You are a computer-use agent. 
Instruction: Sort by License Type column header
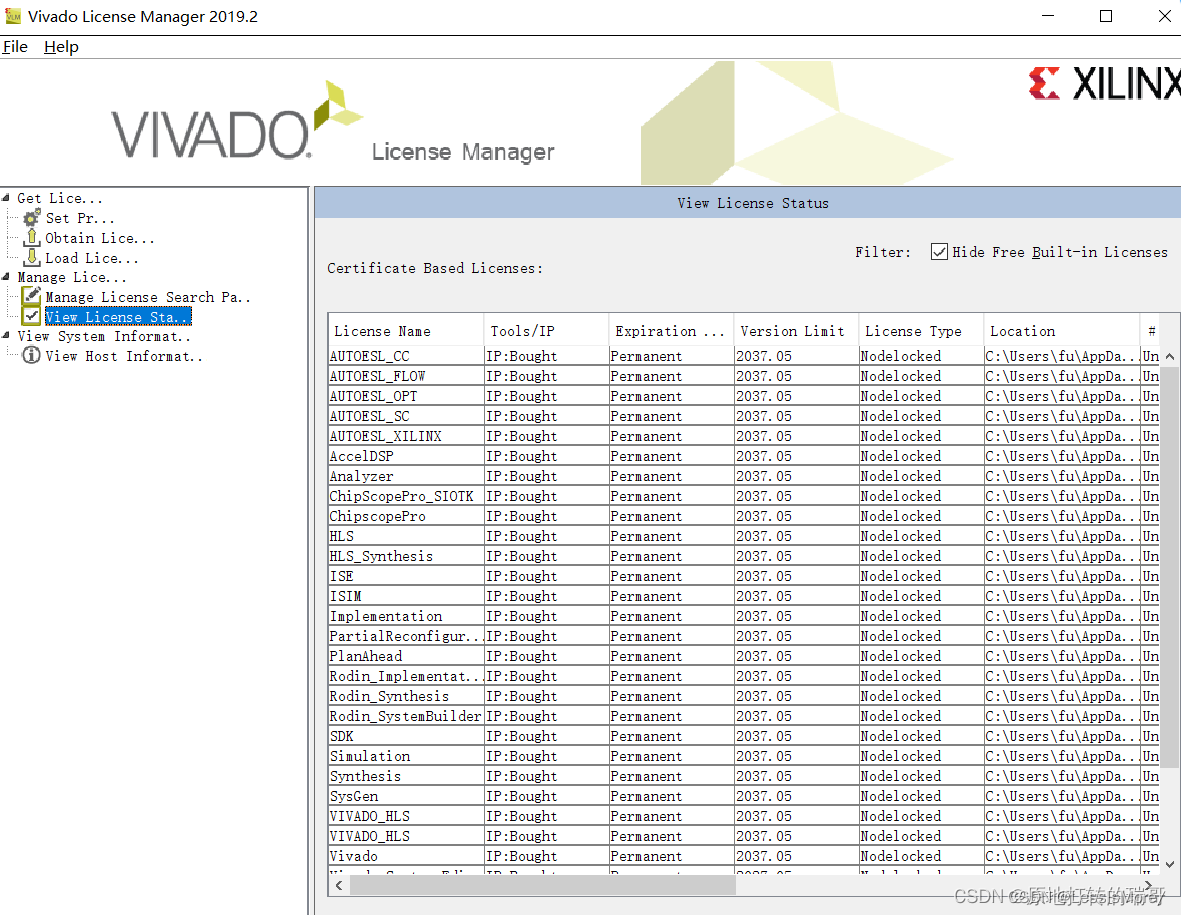[x=921, y=331]
